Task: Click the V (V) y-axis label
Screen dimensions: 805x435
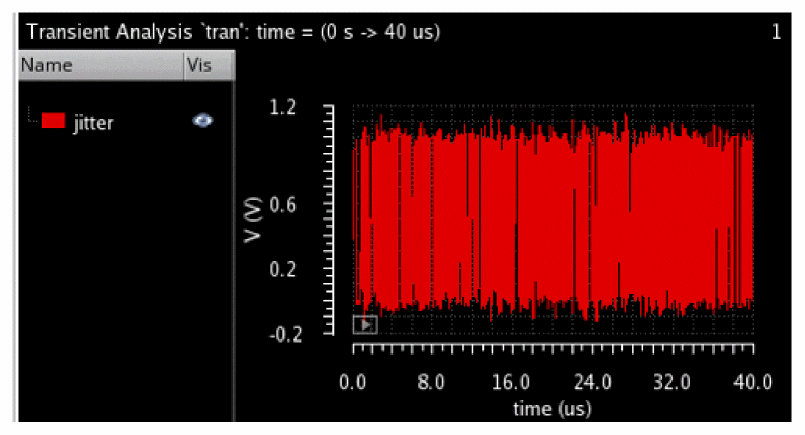Action: [253, 220]
